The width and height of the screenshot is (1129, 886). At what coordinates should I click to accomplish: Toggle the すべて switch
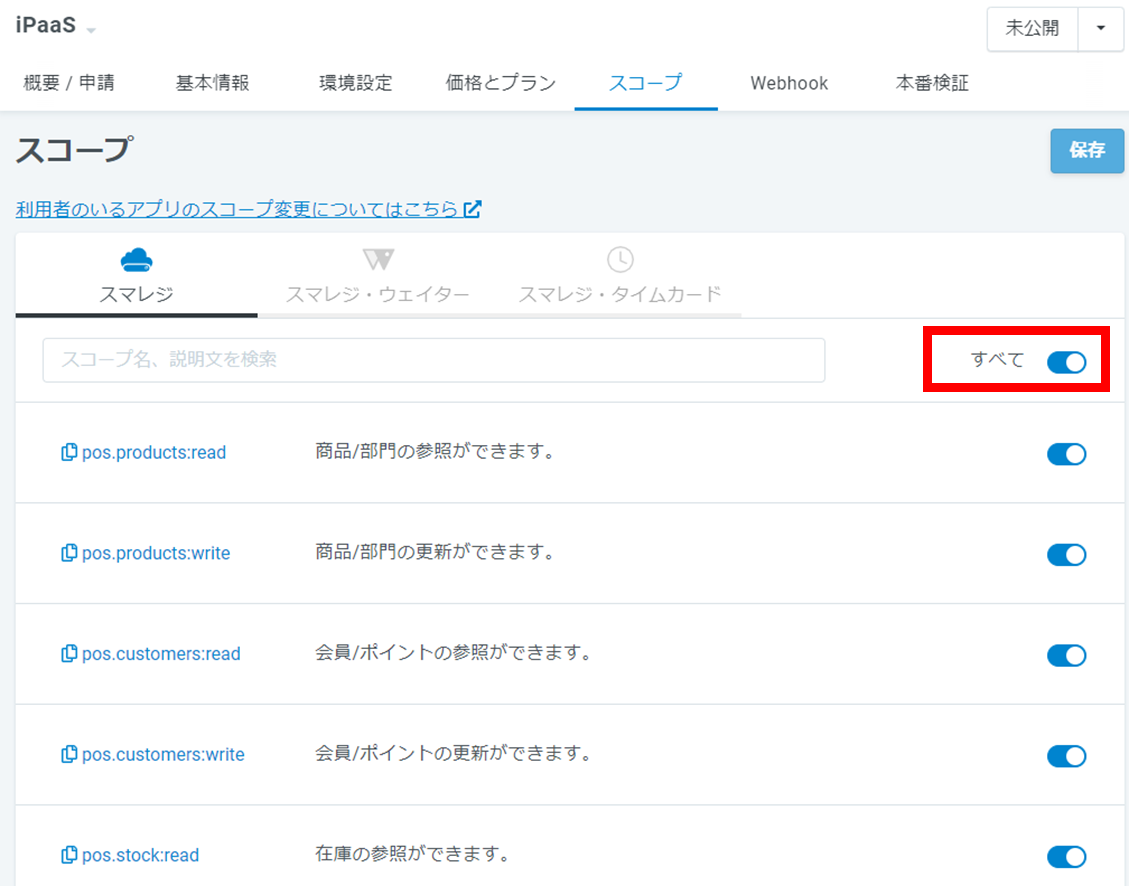tap(1066, 362)
